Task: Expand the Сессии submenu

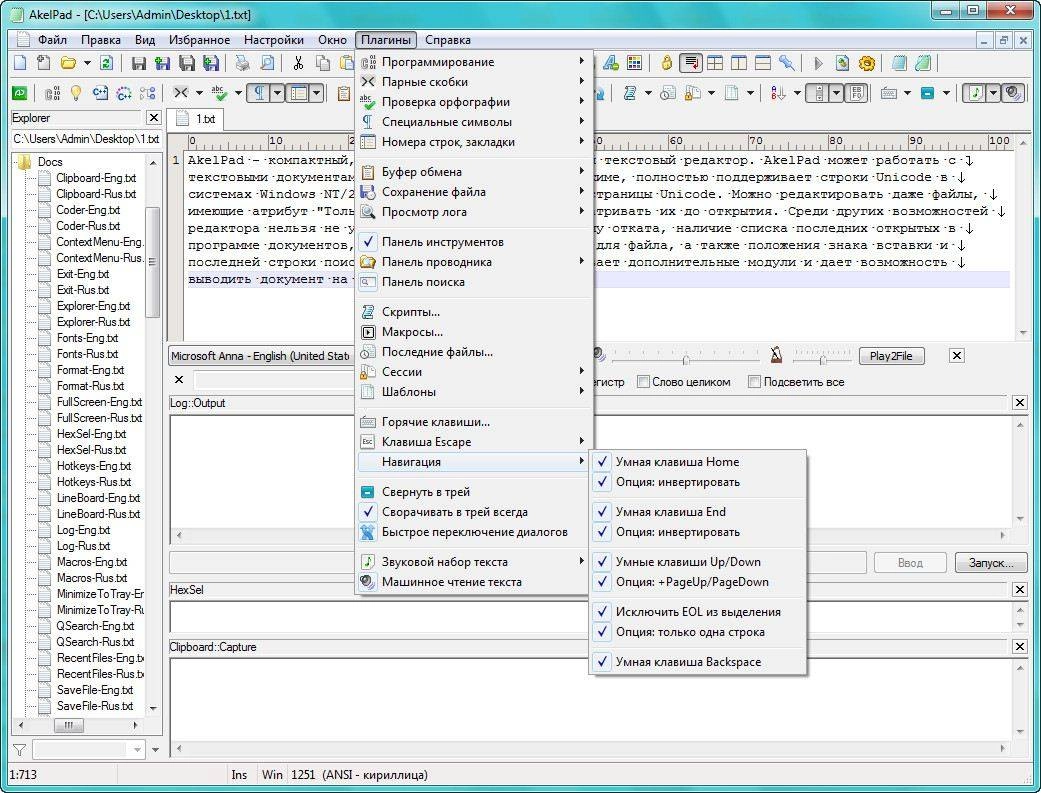Action: pos(473,372)
